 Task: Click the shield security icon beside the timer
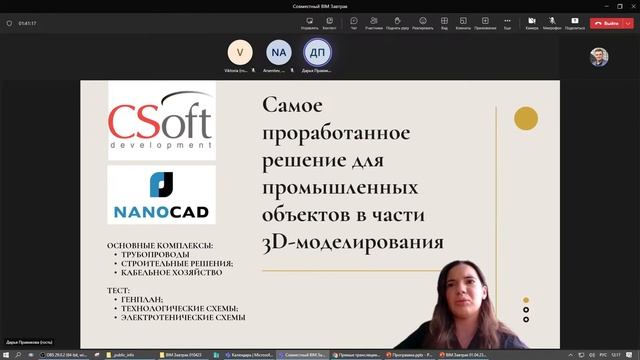[9, 24]
